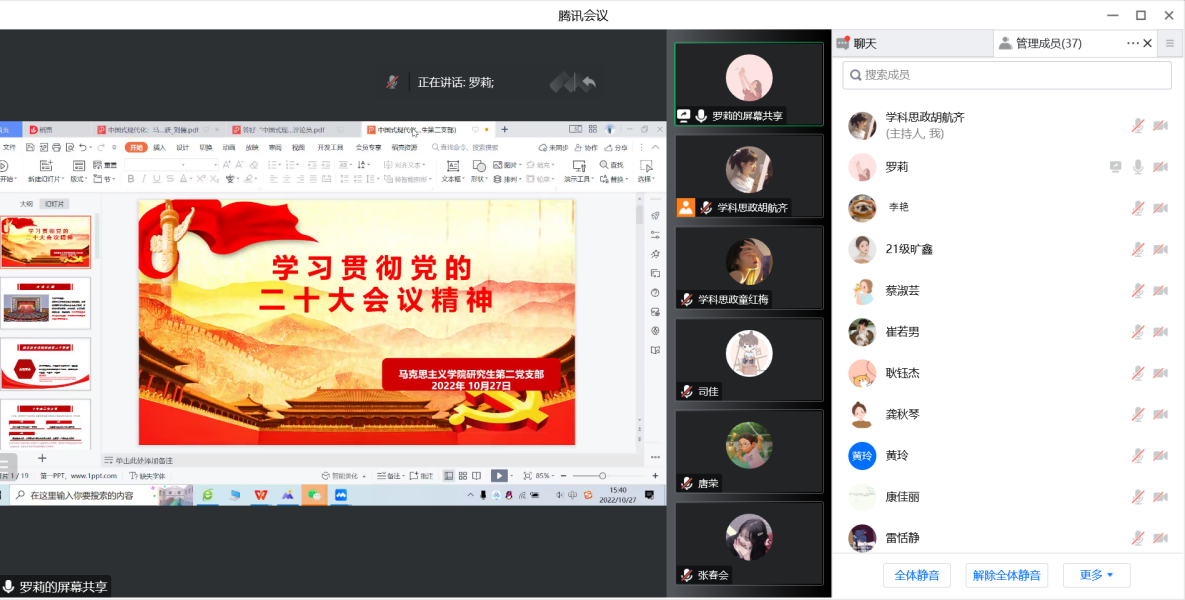The height and width of the screenshot is (600, 1185).
Task: Select 罗莉的屏幕共享 video tile
Action: (x=749, y=84)
